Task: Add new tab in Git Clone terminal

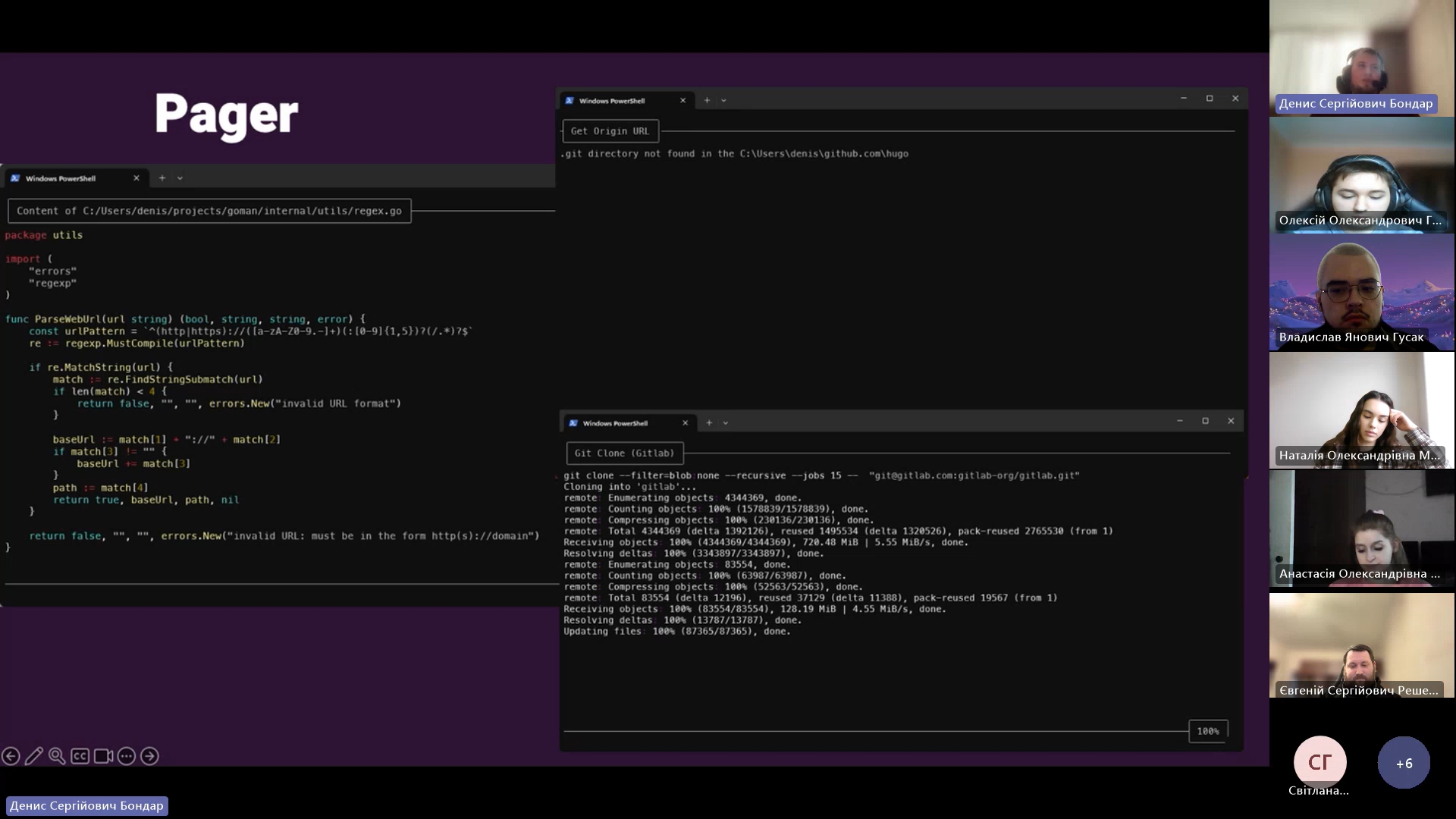Action: tap(709, 423)
